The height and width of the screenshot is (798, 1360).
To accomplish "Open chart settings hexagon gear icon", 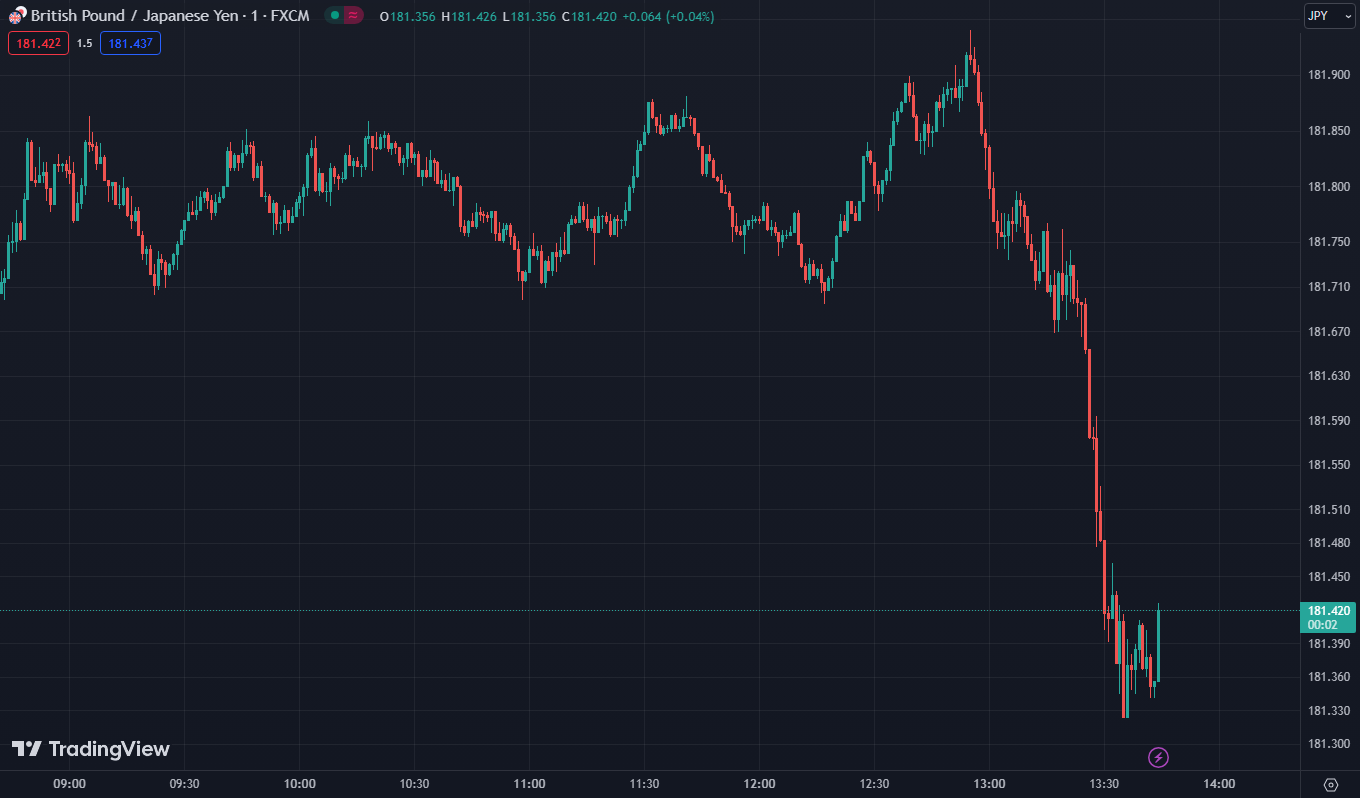I will (x=1330, y=784).
